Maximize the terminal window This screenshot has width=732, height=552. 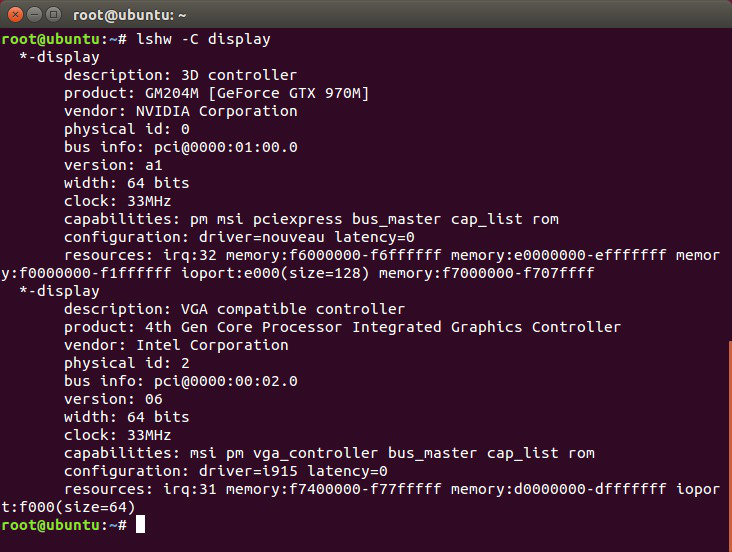tap(54, 15)
